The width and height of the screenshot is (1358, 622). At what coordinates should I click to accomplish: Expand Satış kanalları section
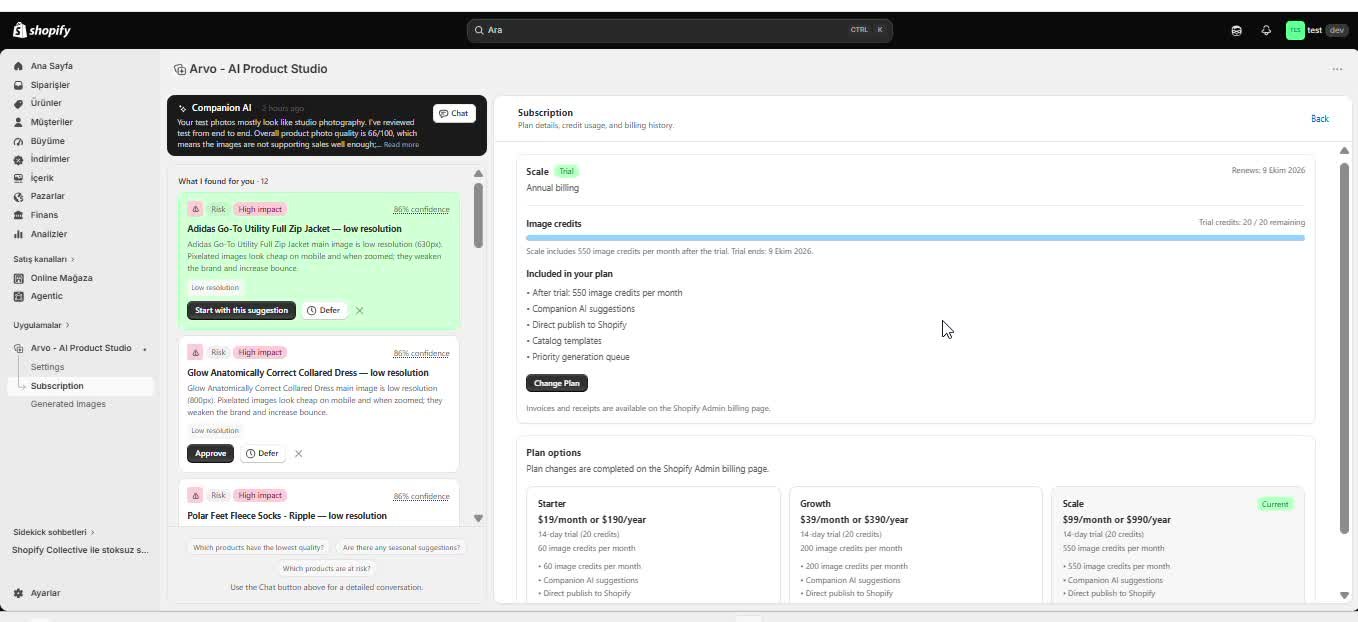pyautogui.click(x=44, y=259)
